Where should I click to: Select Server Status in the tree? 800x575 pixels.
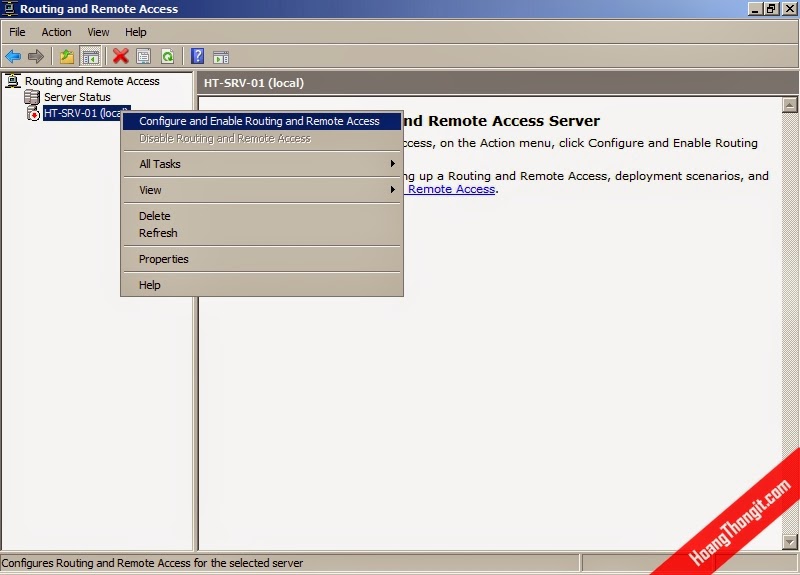click(77, 97)
